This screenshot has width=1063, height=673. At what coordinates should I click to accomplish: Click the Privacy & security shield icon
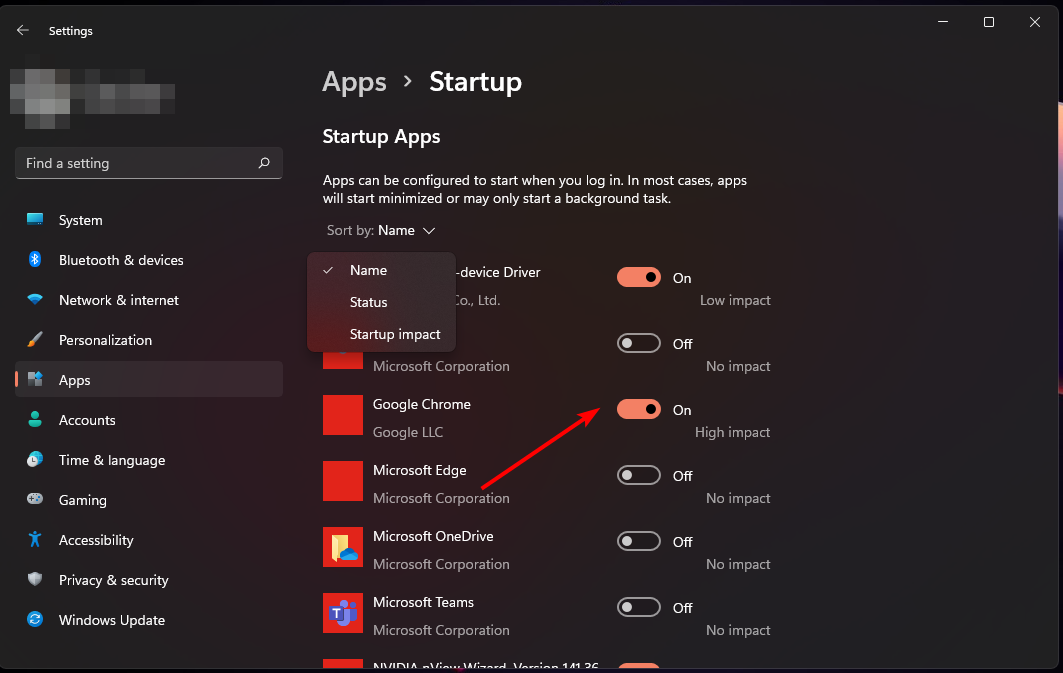coord(35,579)
